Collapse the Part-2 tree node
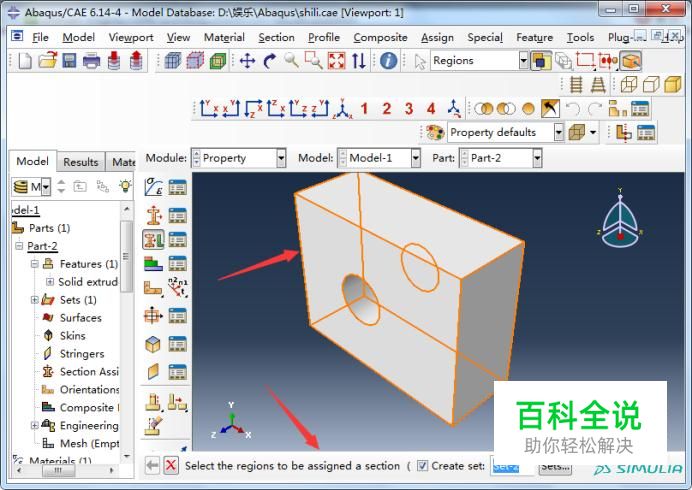 [19, 245]
